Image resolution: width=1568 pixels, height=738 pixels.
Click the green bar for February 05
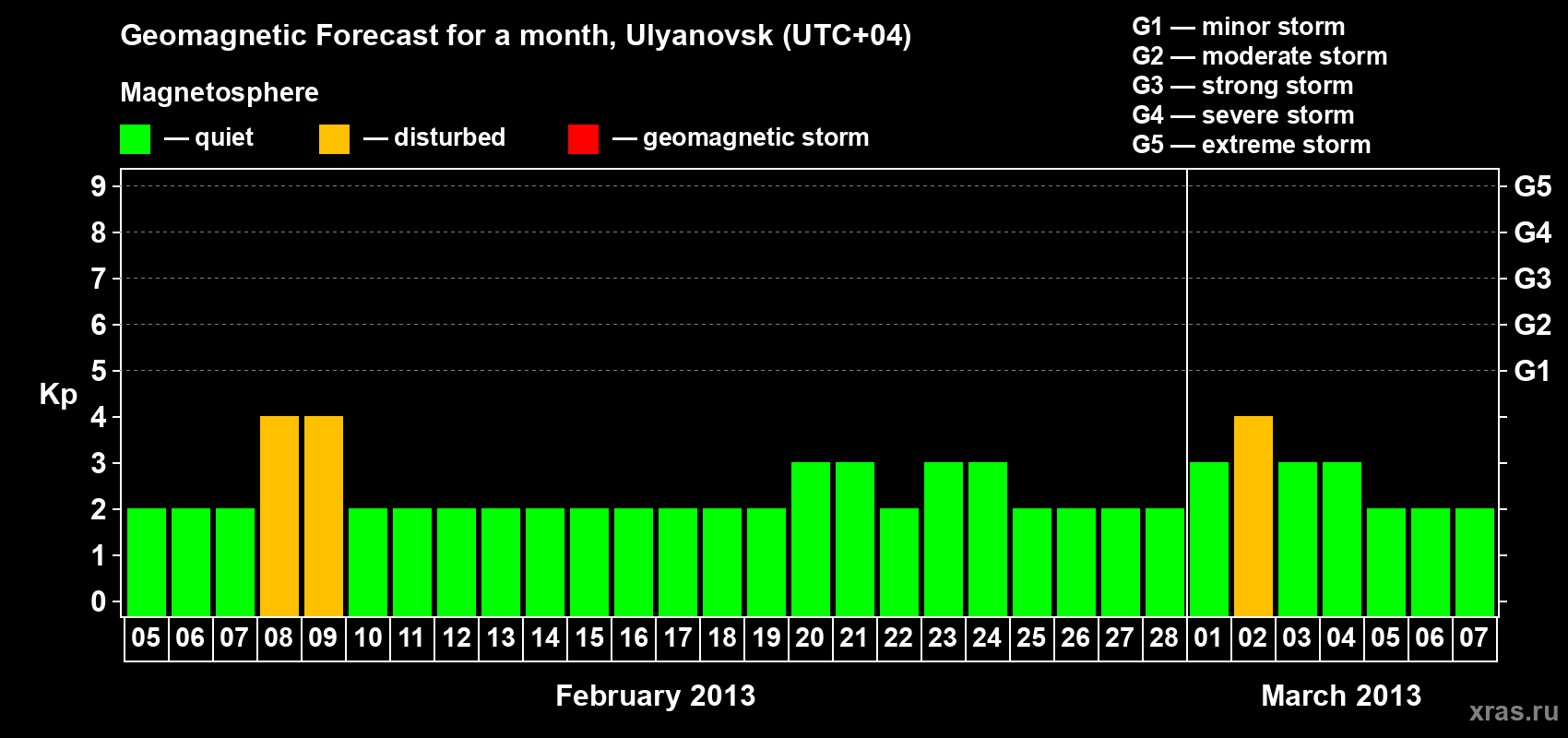[x=147, y=562]
